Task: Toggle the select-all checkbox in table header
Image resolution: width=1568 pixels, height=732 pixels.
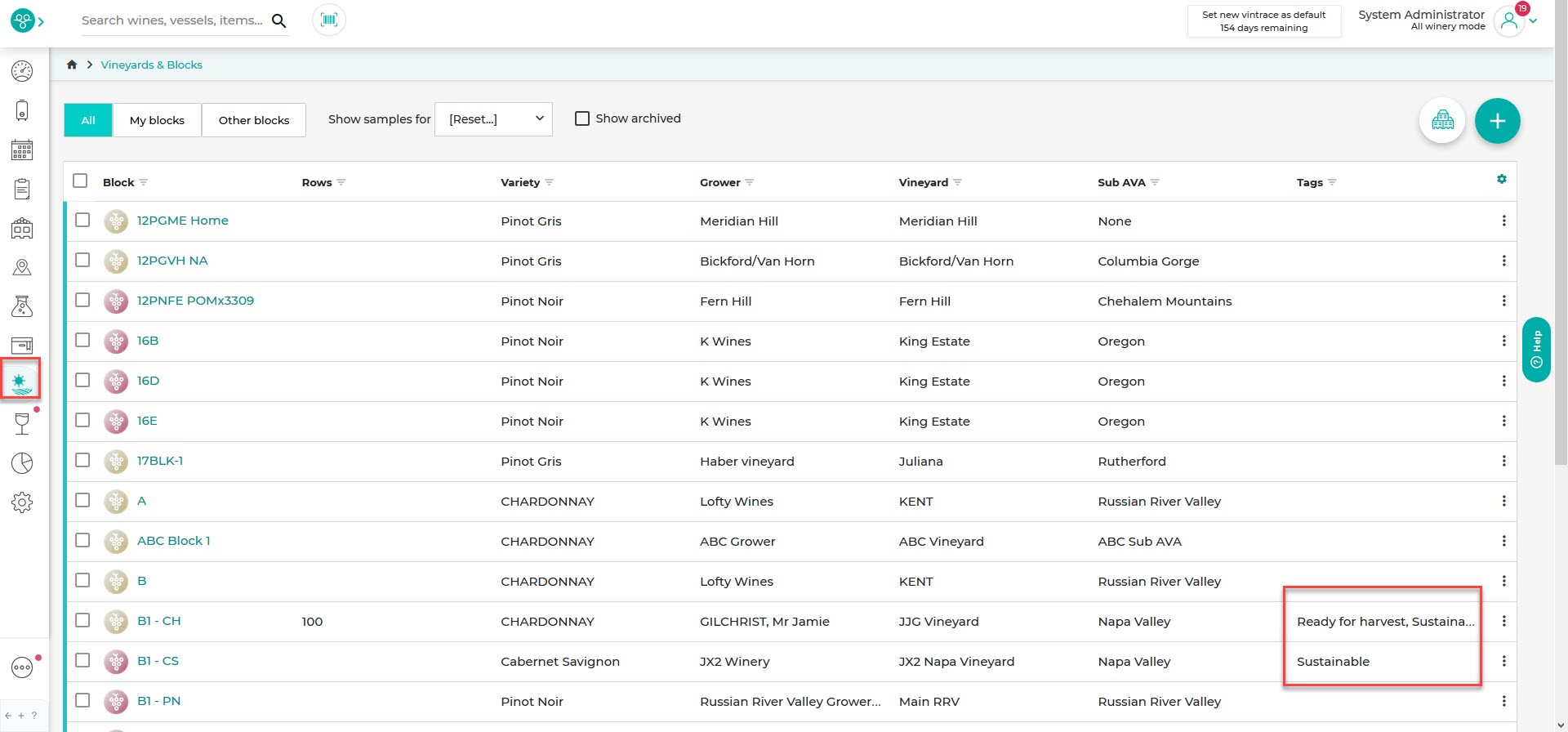Action: pyautogui.click(x=80, y=181)
